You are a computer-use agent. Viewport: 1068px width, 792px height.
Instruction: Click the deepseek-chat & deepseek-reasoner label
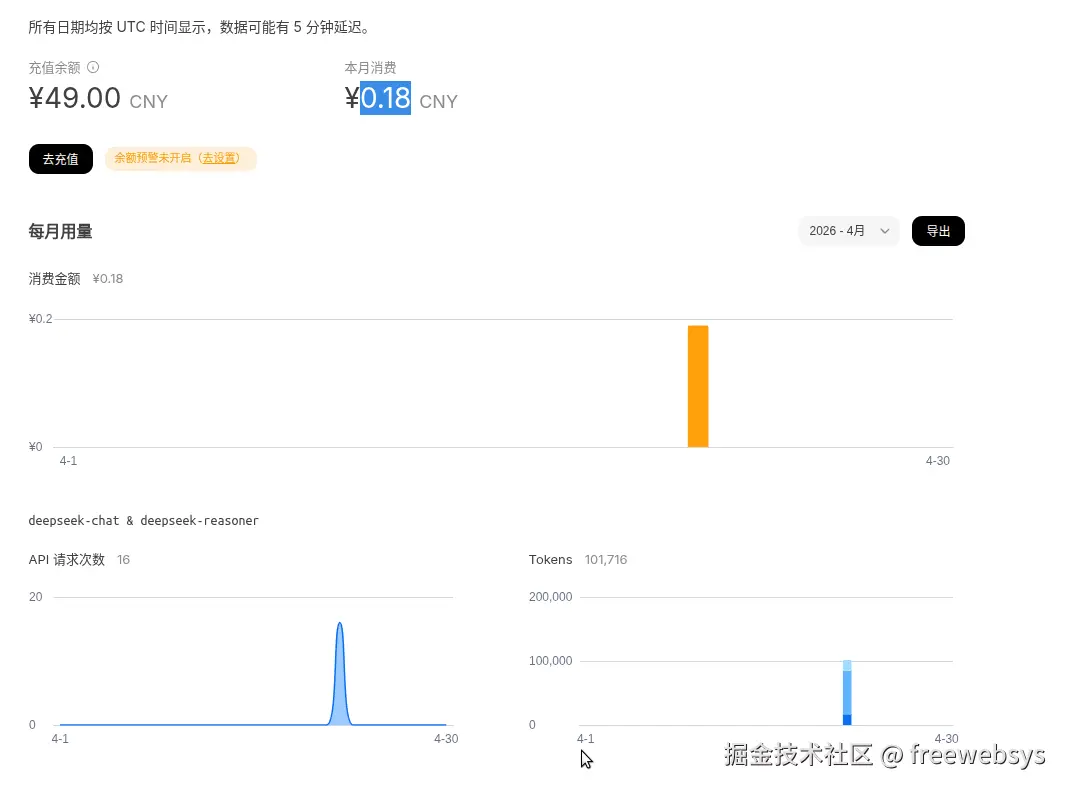coord(143,520)
